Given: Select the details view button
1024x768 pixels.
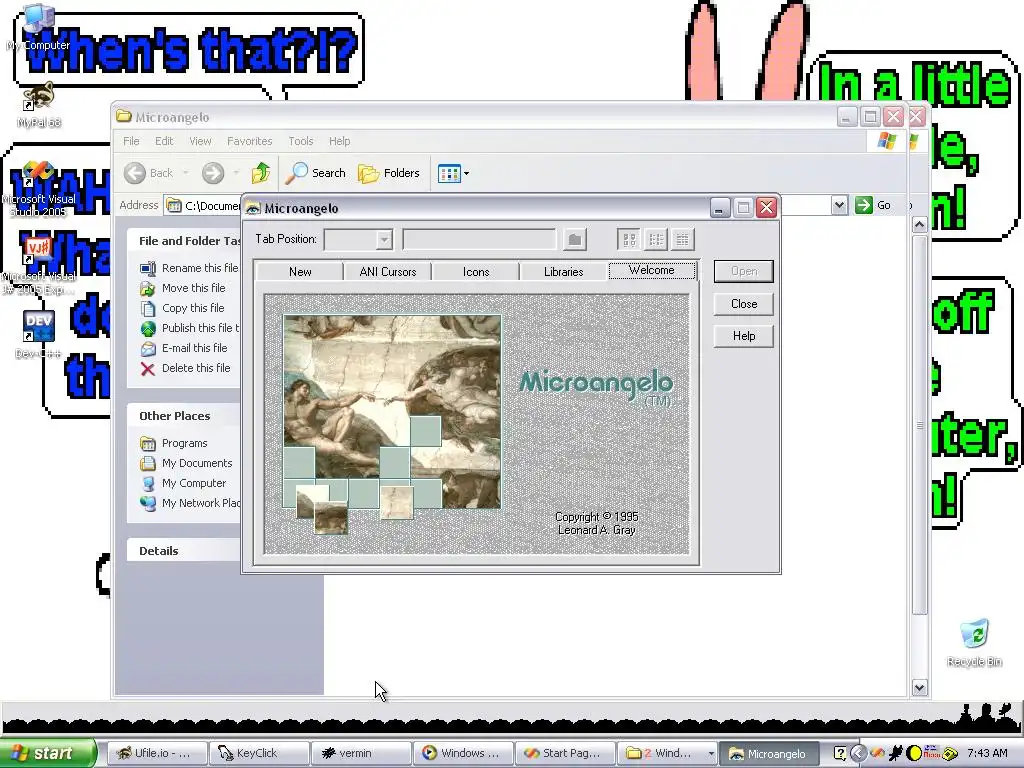Looking at the screenshot, I should pyautogui.click(x=682, y=240).
